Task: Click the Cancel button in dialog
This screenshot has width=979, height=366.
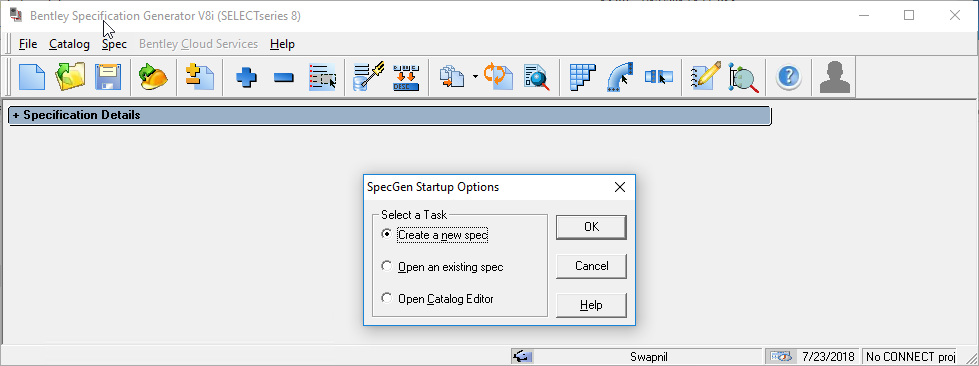Action: 591,266
